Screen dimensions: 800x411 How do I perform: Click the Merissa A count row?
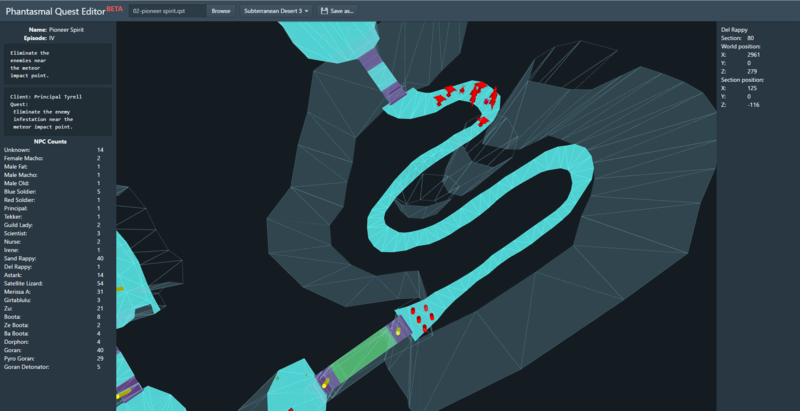pos(54,292)
